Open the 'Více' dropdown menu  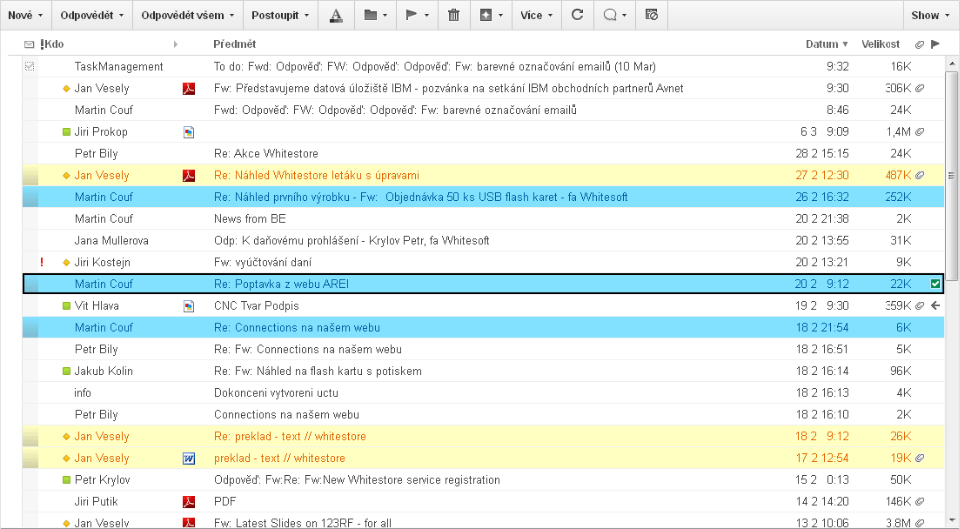coord(536,15)
